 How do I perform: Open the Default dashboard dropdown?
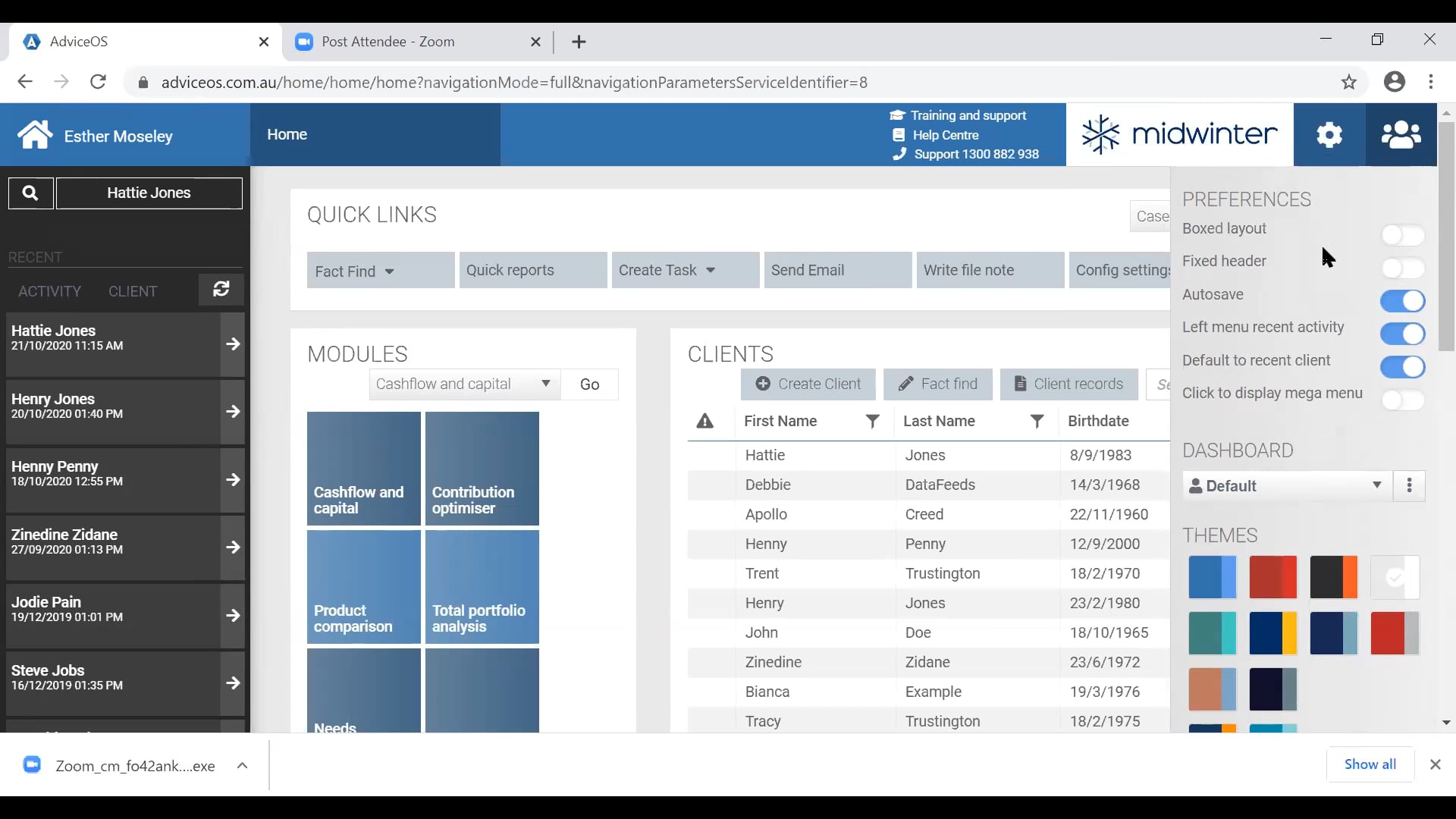point(1287,486)
